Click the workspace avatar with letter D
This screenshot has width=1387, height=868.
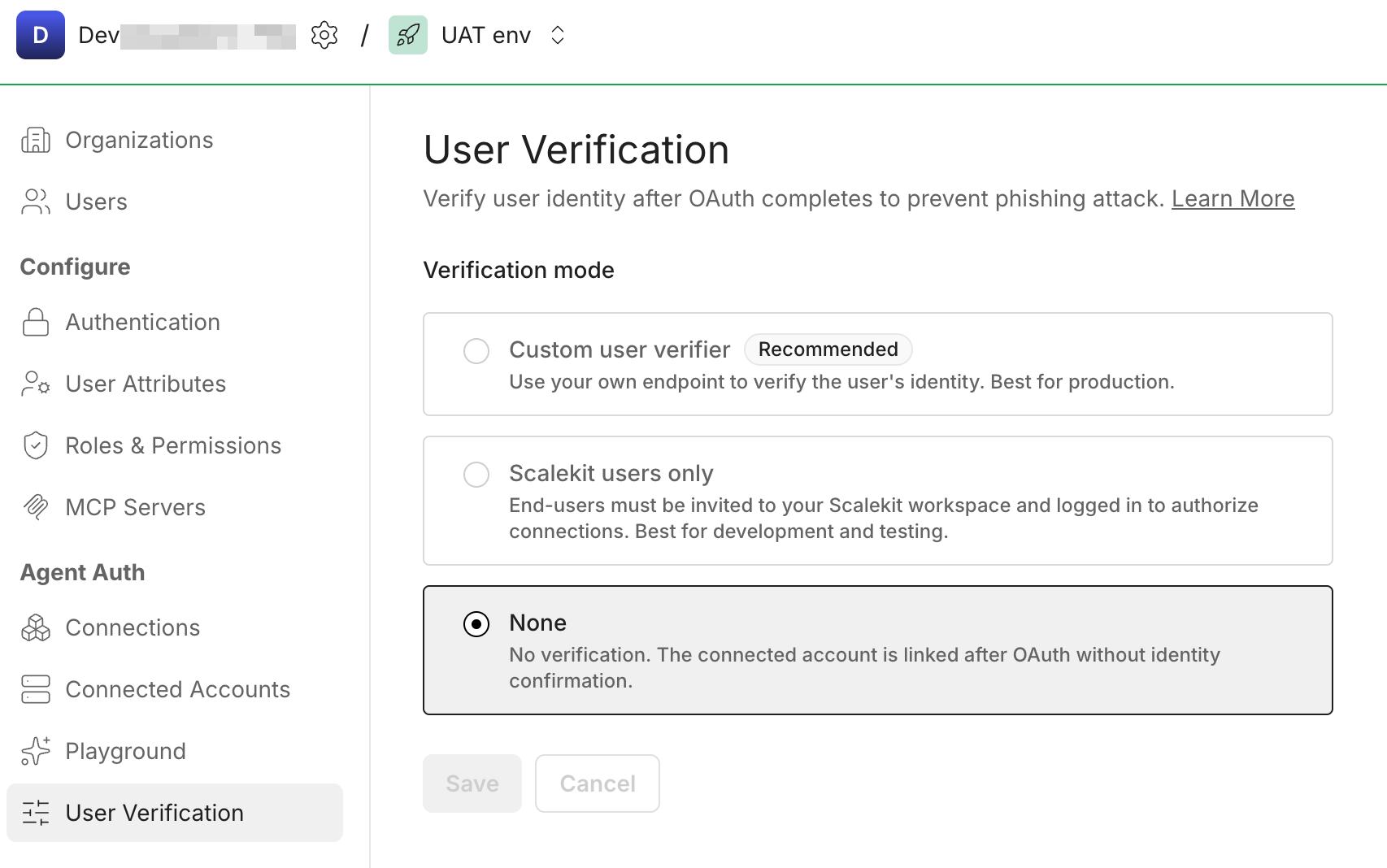[40, 35]
